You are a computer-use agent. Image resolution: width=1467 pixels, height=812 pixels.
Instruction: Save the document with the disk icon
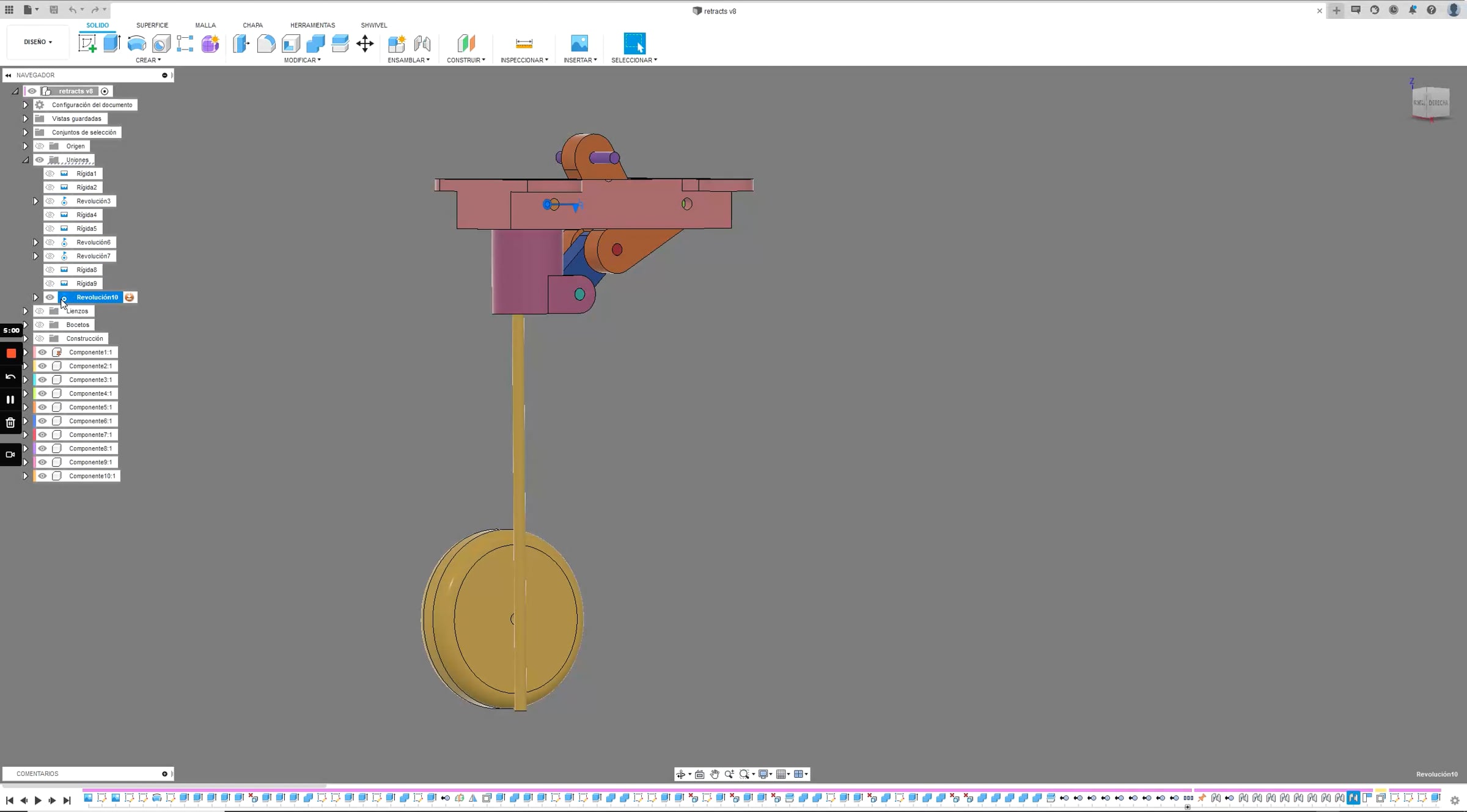pyautogui.click(x=54, y=10)
